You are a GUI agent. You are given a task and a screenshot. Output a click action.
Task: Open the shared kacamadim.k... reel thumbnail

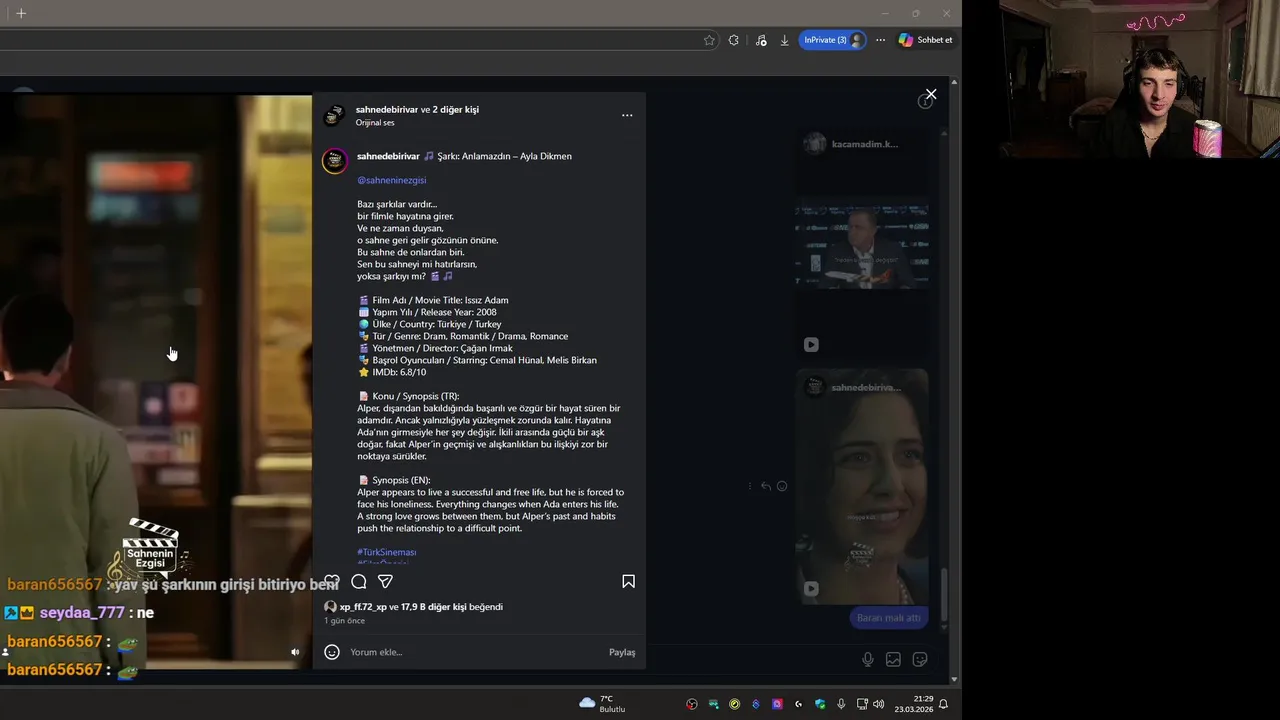tap(862, 245)
